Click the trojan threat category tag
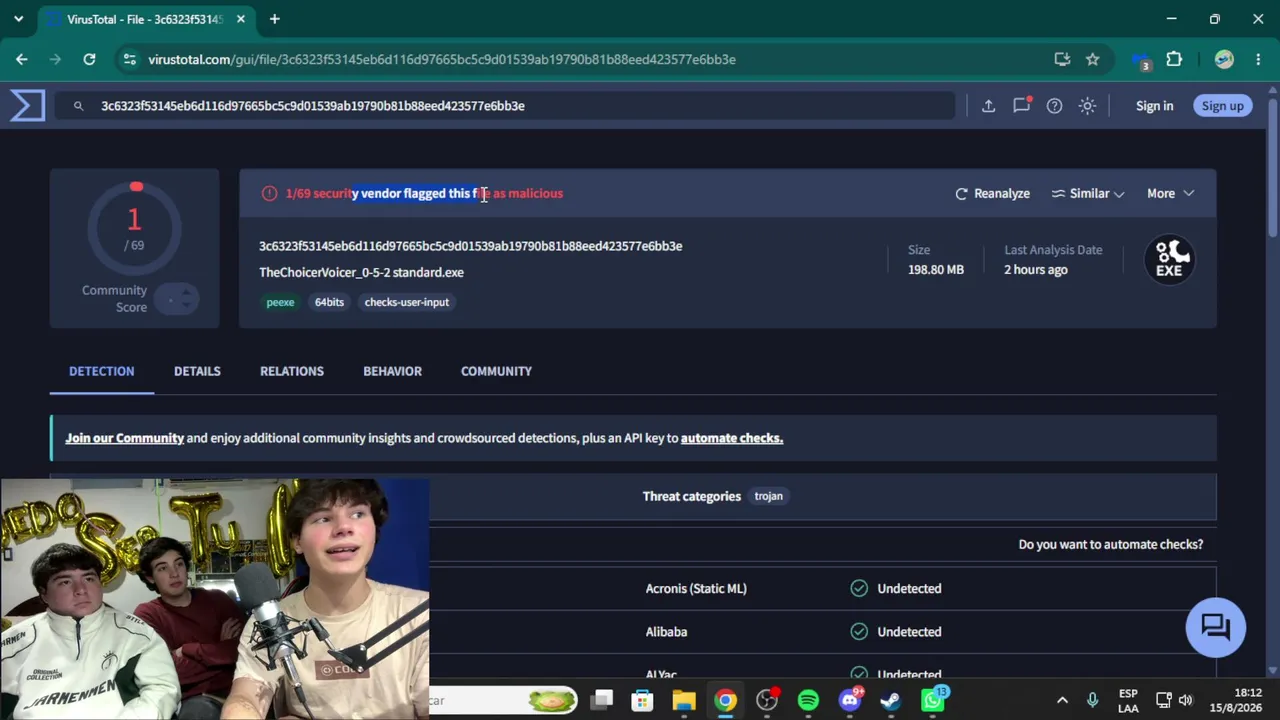The height and width of the screenshot is (720, 1280). 768,496
